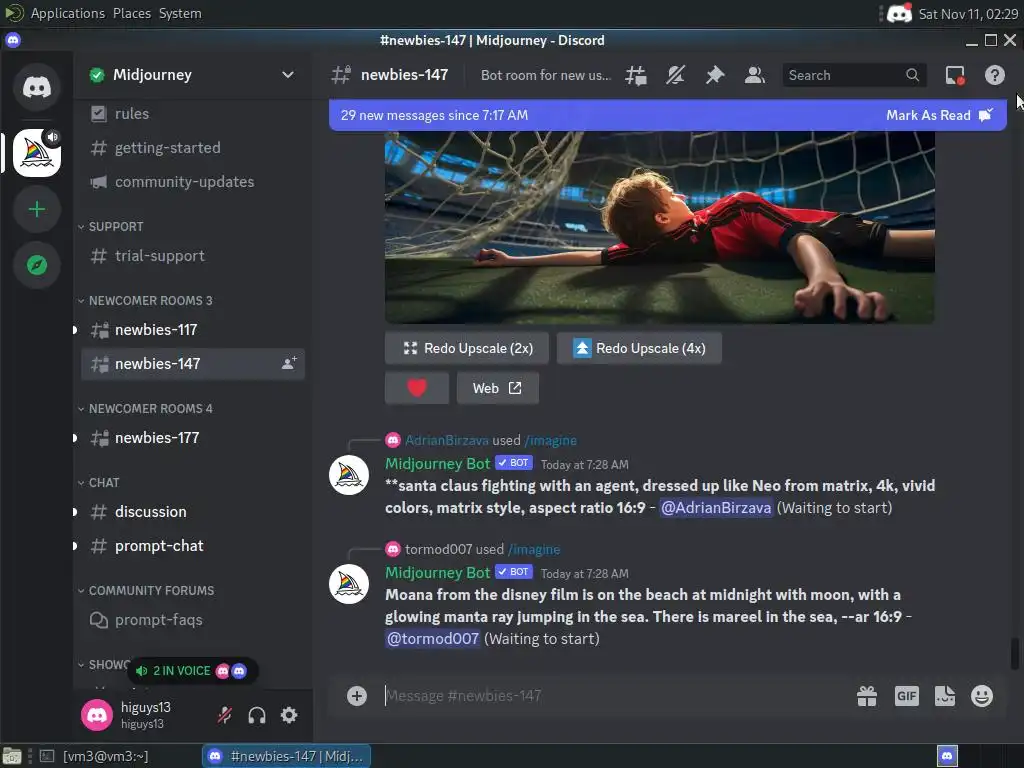
Task: Open the GIF picker
Action: point(906,696)
